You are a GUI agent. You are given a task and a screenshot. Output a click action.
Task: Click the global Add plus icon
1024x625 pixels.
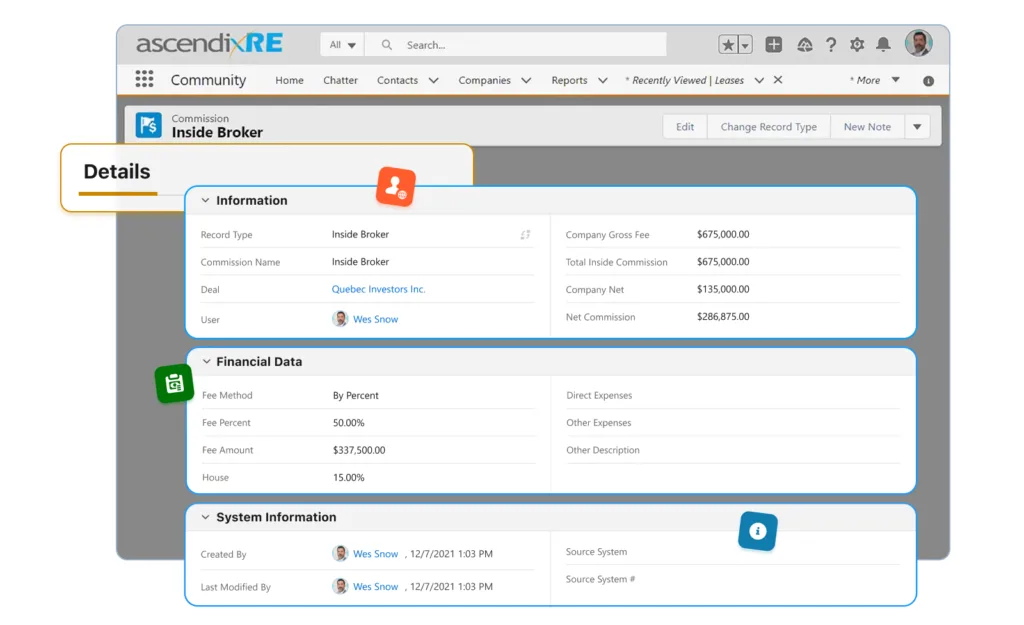click(773, 45)
